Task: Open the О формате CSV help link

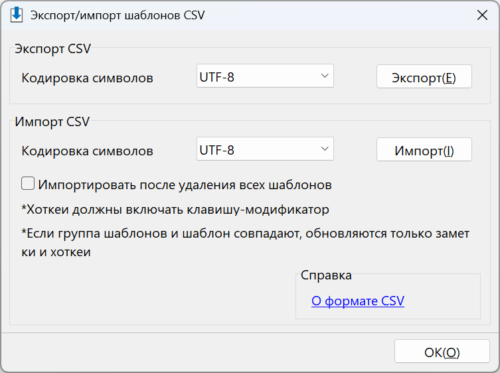Action: pyautogui.click(x=358, y=301)
